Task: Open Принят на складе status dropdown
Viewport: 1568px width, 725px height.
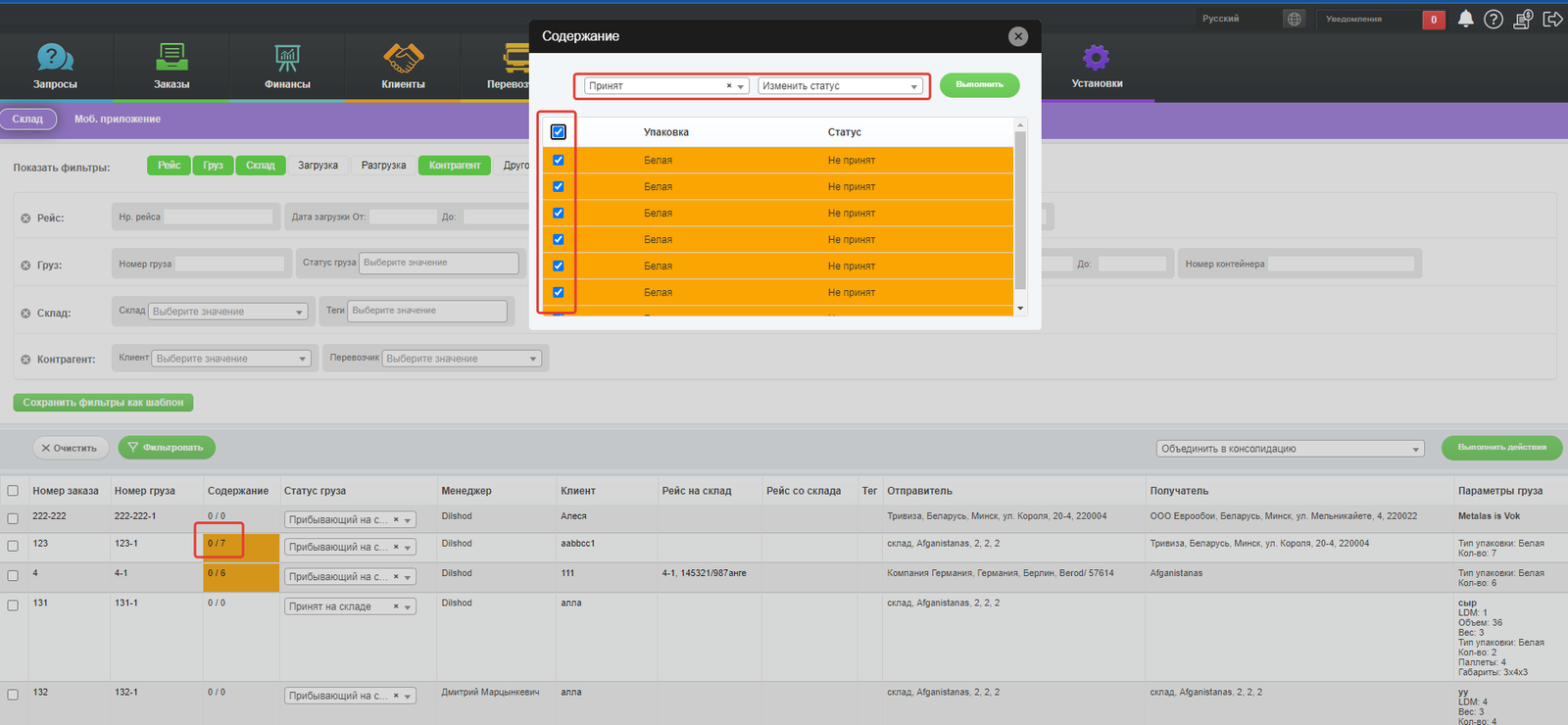Action: tap(350, 606)
